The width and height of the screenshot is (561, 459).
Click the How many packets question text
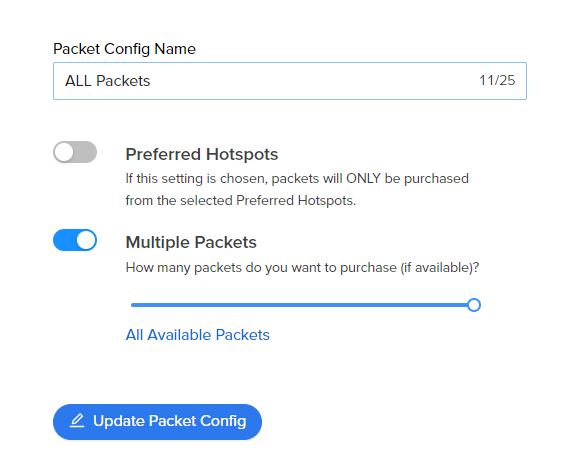click(x=302, y=268)
